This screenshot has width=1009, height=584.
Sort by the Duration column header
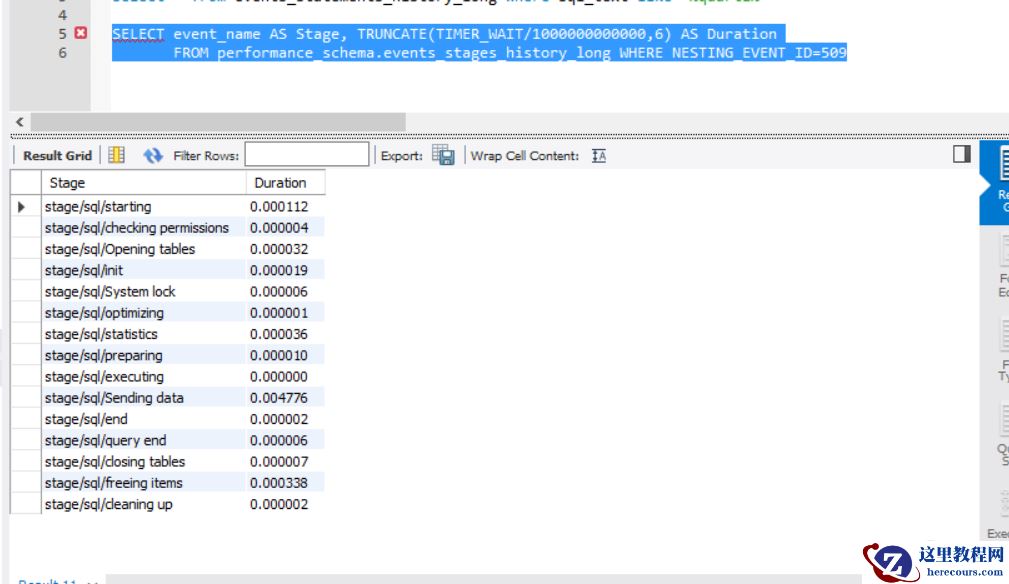tap(285, 183)
